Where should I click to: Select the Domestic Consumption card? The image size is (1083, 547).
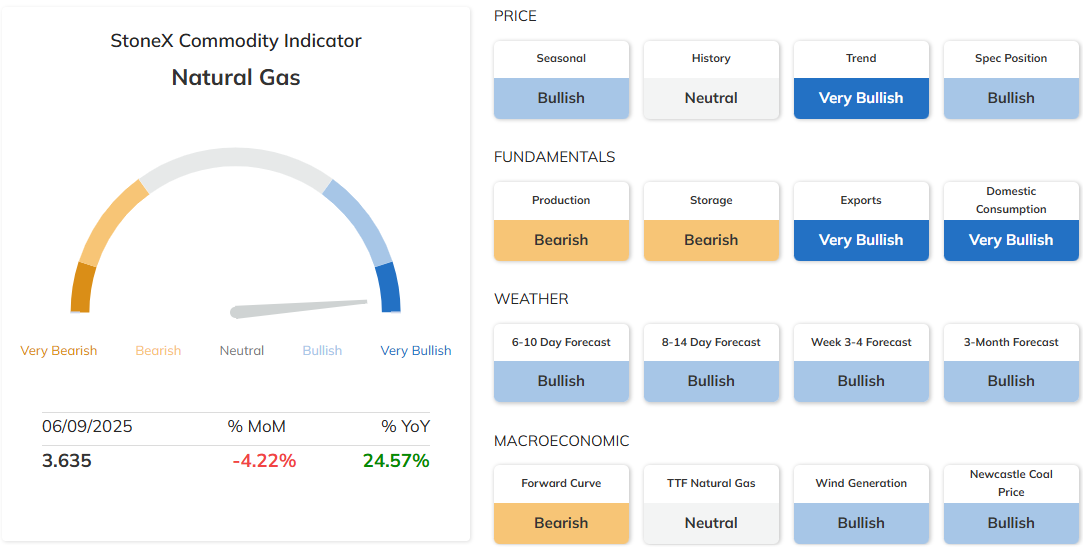click(x=1010, y=221)
